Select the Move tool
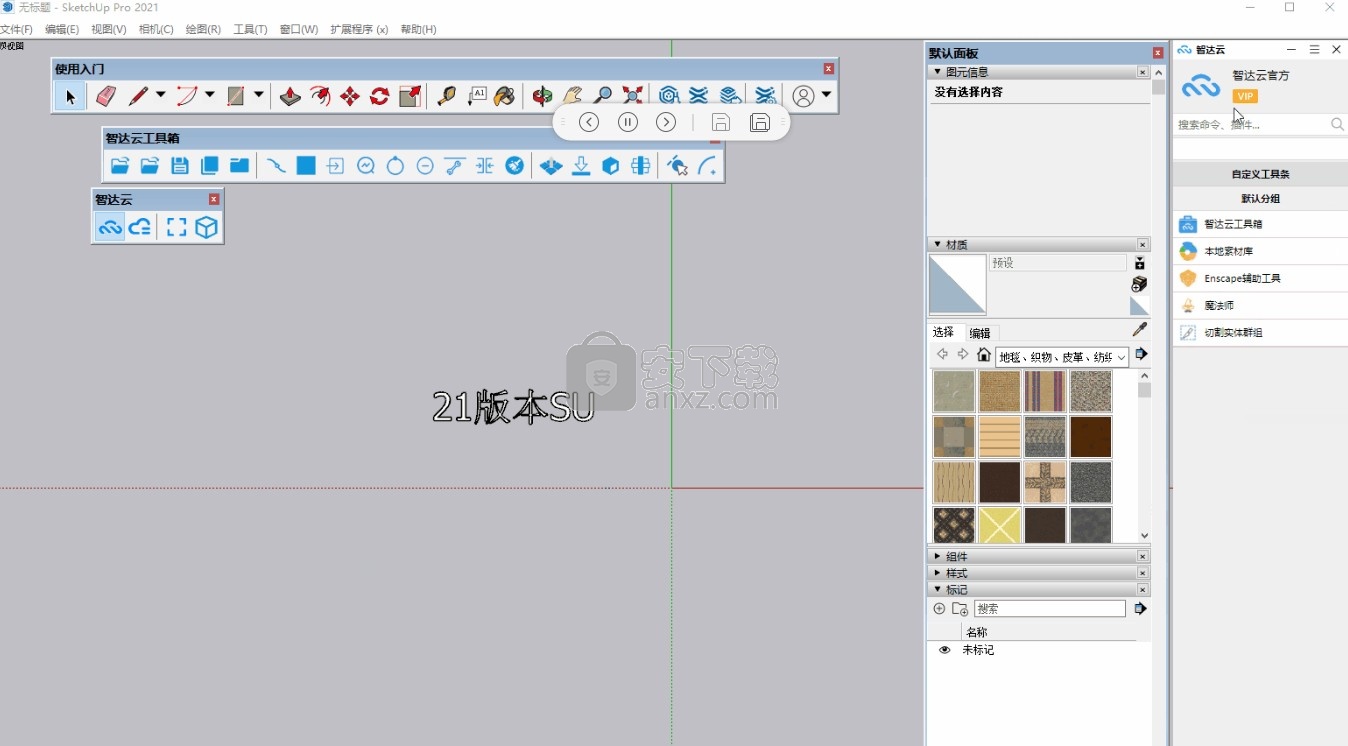 coord(350,96)
